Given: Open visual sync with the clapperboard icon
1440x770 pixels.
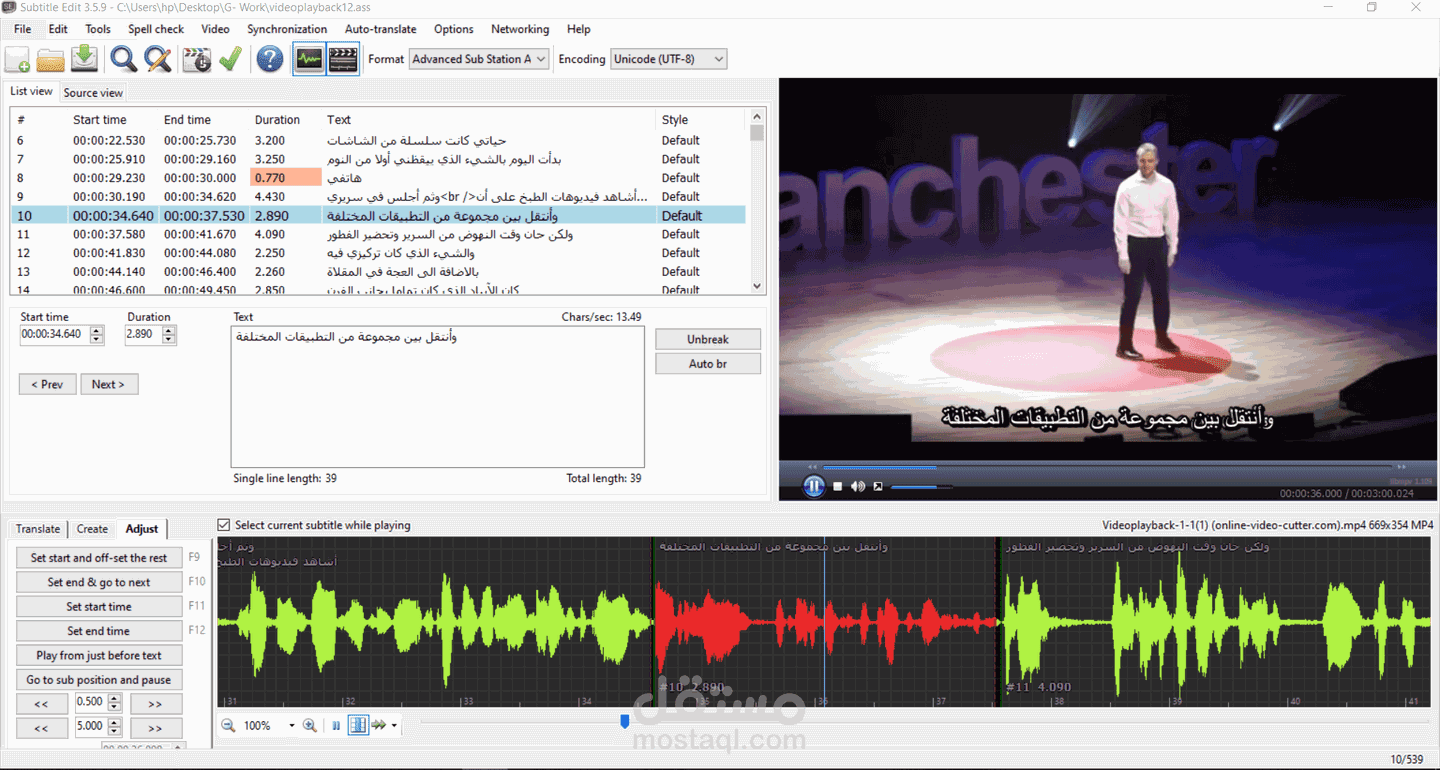Looking at the screenshot, I should coord(196,59).
